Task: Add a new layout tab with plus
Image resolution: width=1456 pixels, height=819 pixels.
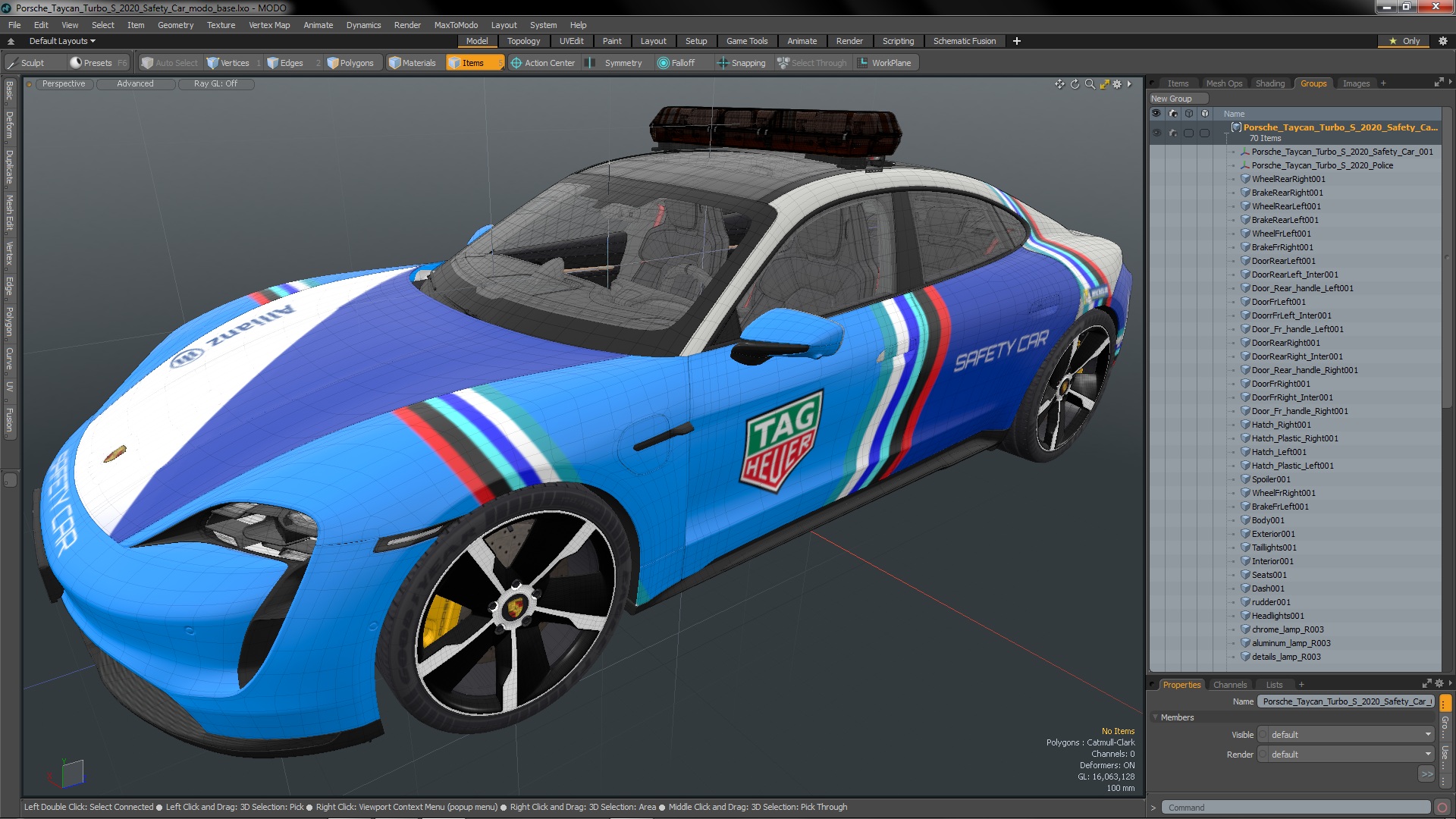Action: (1016, 41)
